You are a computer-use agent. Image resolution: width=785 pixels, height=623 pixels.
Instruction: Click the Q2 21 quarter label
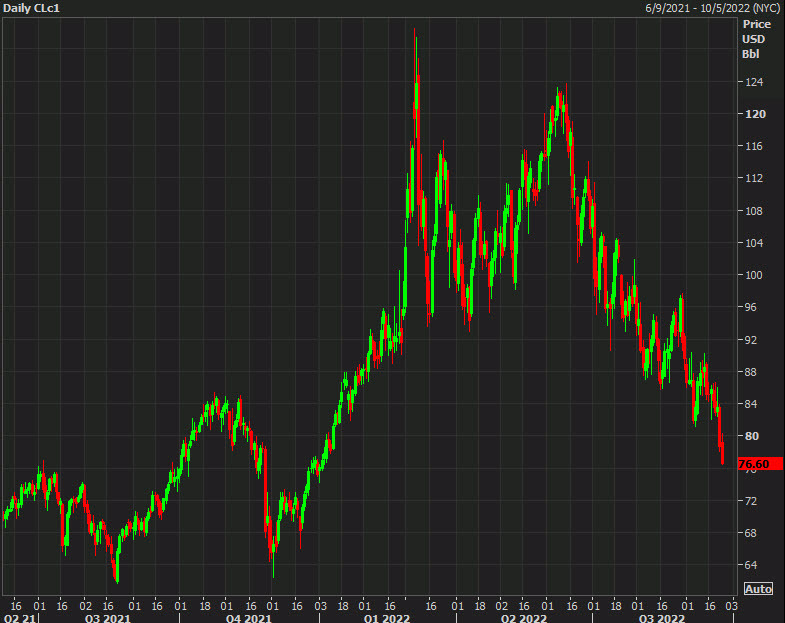pyautogui.click(x=20, y=618)
